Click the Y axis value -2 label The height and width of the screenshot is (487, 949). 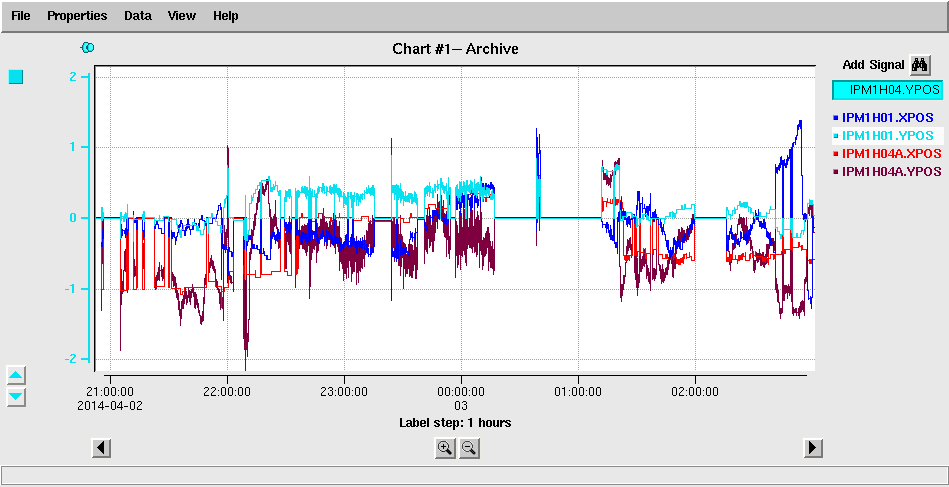click(70, 359)
